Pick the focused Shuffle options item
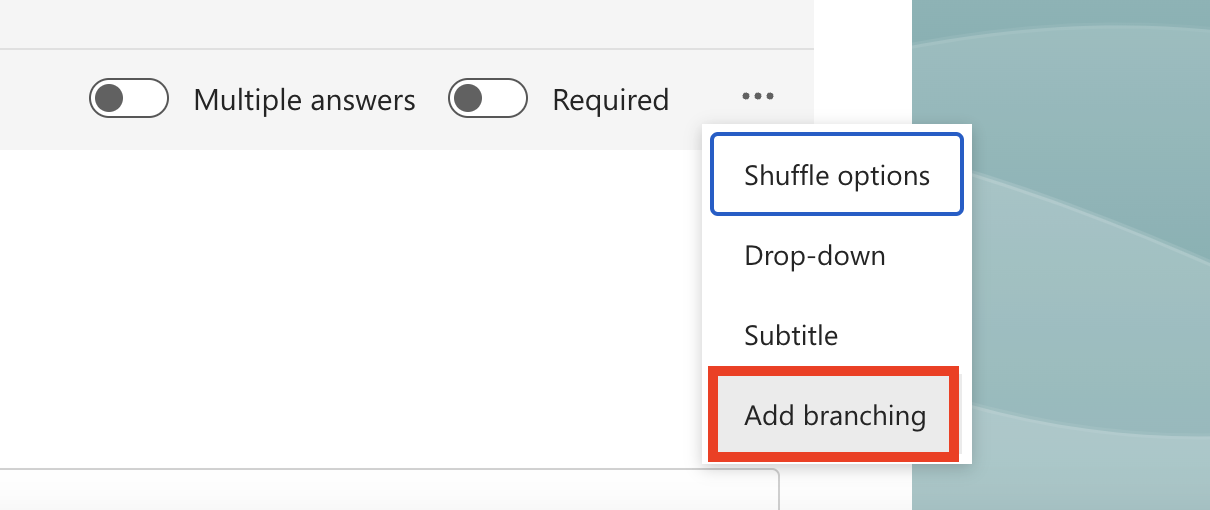This screenshot has width=1210, height=510. click(836, 176)
